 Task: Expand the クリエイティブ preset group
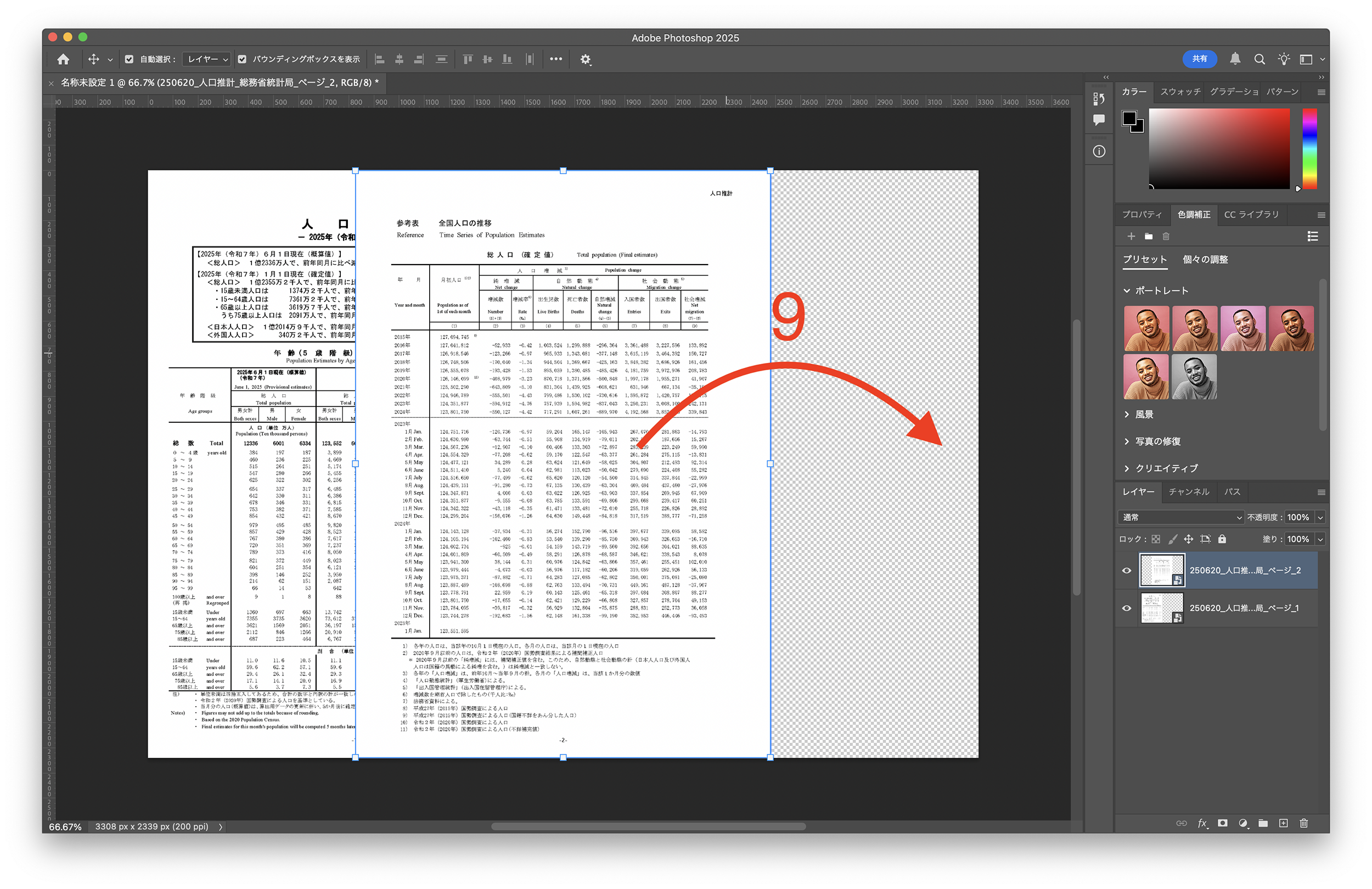click(x=1127, y=468)
